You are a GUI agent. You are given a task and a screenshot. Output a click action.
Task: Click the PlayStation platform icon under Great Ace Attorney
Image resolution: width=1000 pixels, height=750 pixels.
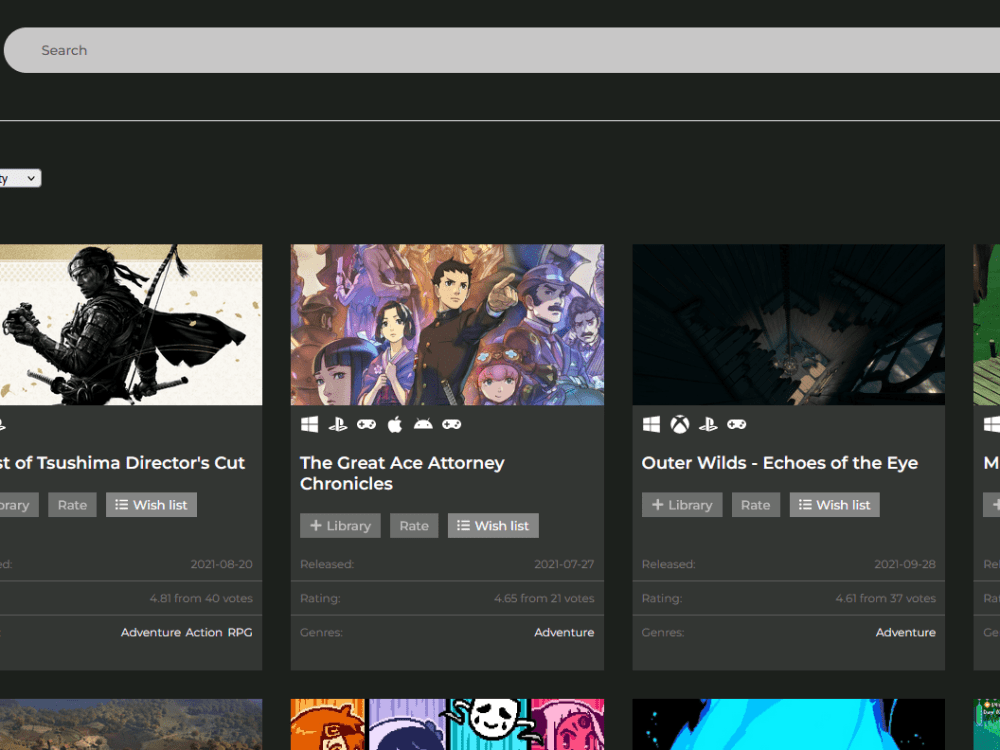[x=337, y=424]
